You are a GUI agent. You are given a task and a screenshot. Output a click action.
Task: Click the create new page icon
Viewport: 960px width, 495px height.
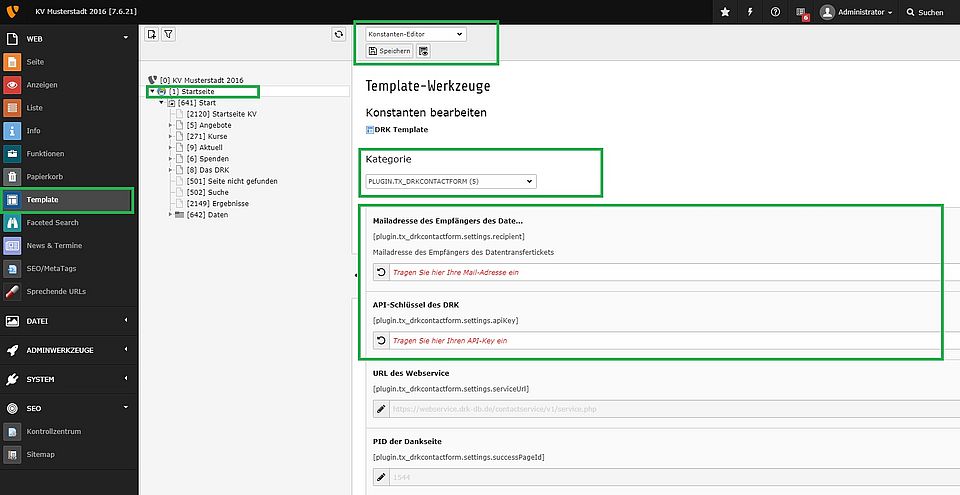(x=151, y=34)
